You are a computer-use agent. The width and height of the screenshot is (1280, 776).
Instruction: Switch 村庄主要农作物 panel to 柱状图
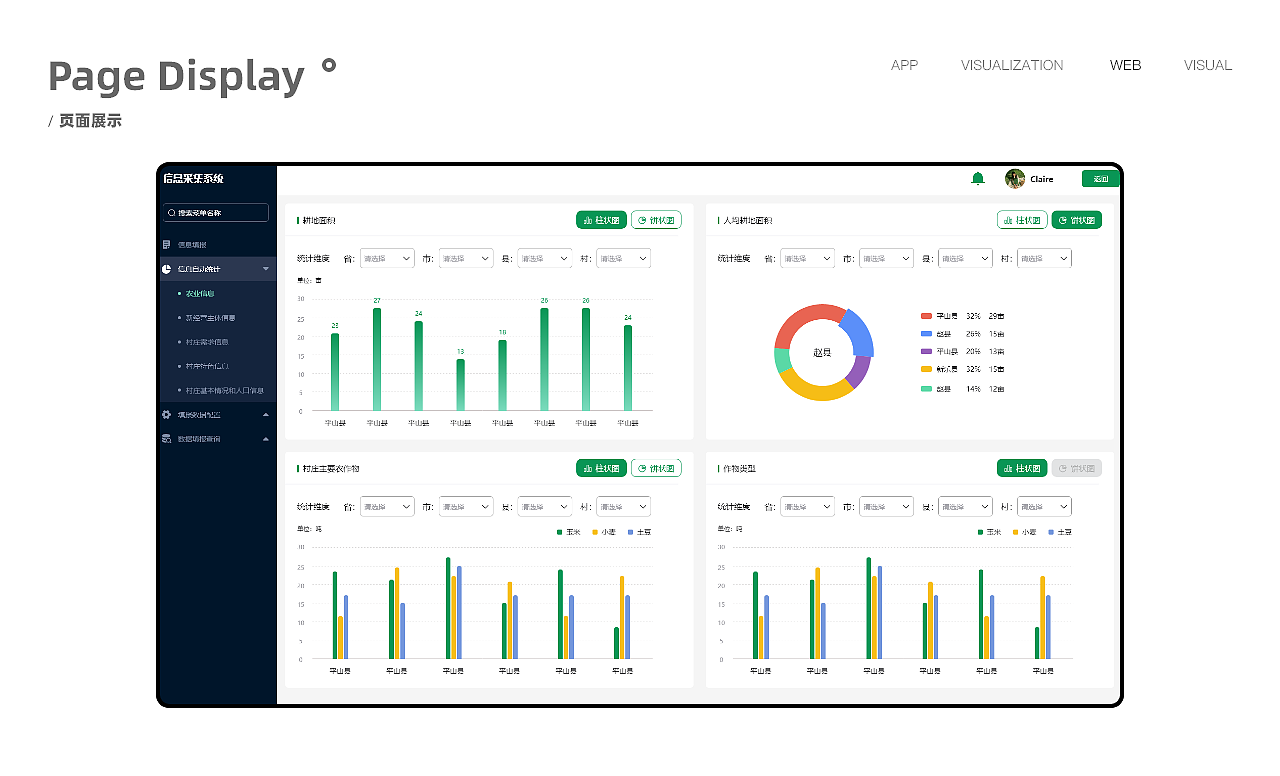tap(601, 468)
